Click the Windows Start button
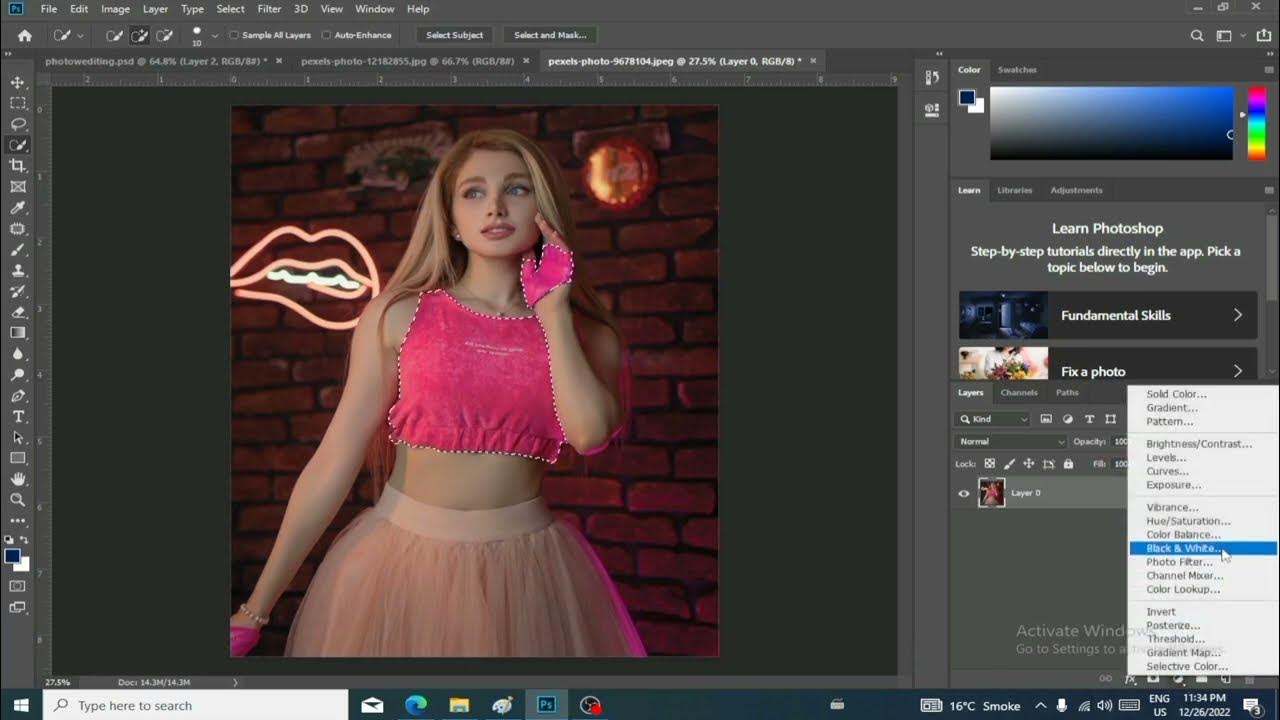This screenshot has height=720, width=1280. [x=21, y=705]
